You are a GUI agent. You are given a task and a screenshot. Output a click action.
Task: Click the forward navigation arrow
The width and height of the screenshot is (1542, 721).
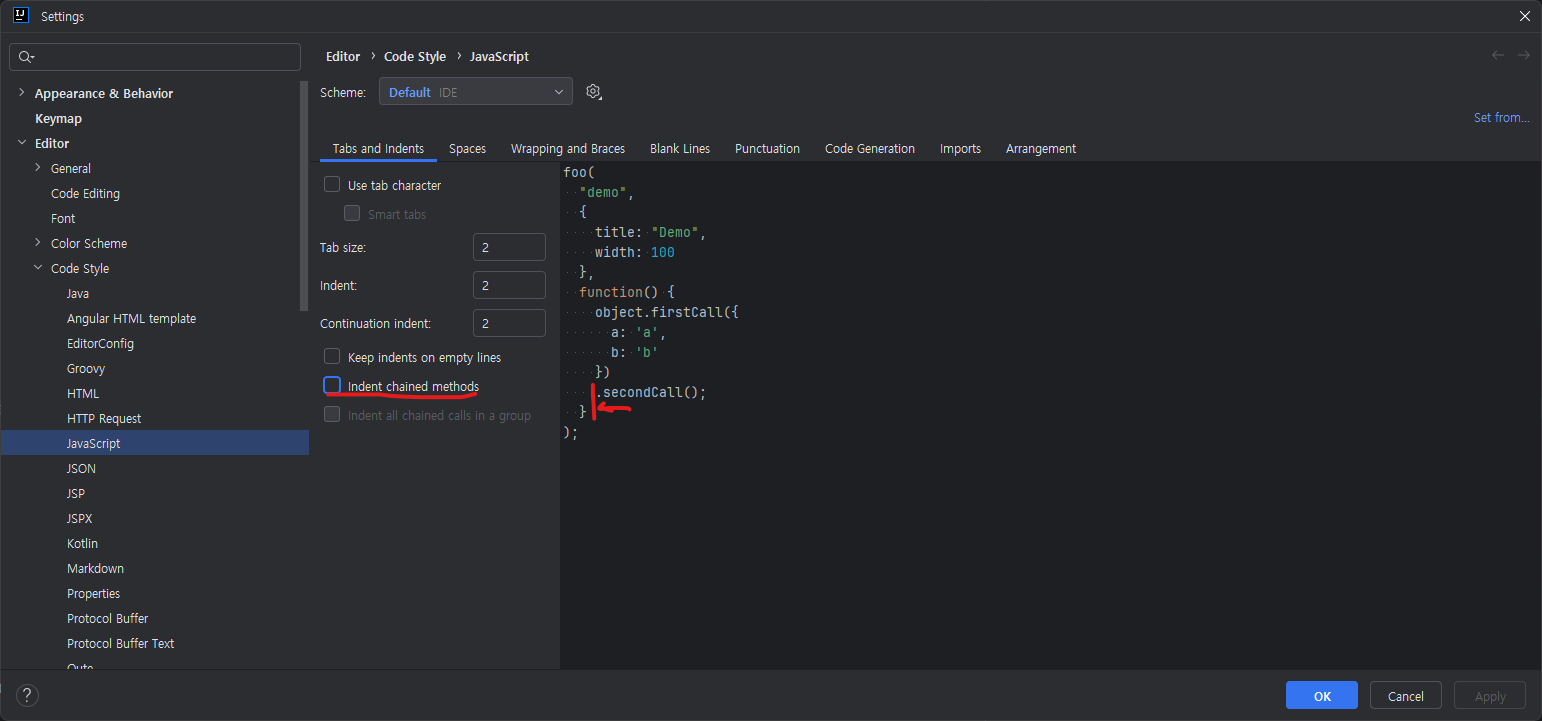pos(1524,56)
